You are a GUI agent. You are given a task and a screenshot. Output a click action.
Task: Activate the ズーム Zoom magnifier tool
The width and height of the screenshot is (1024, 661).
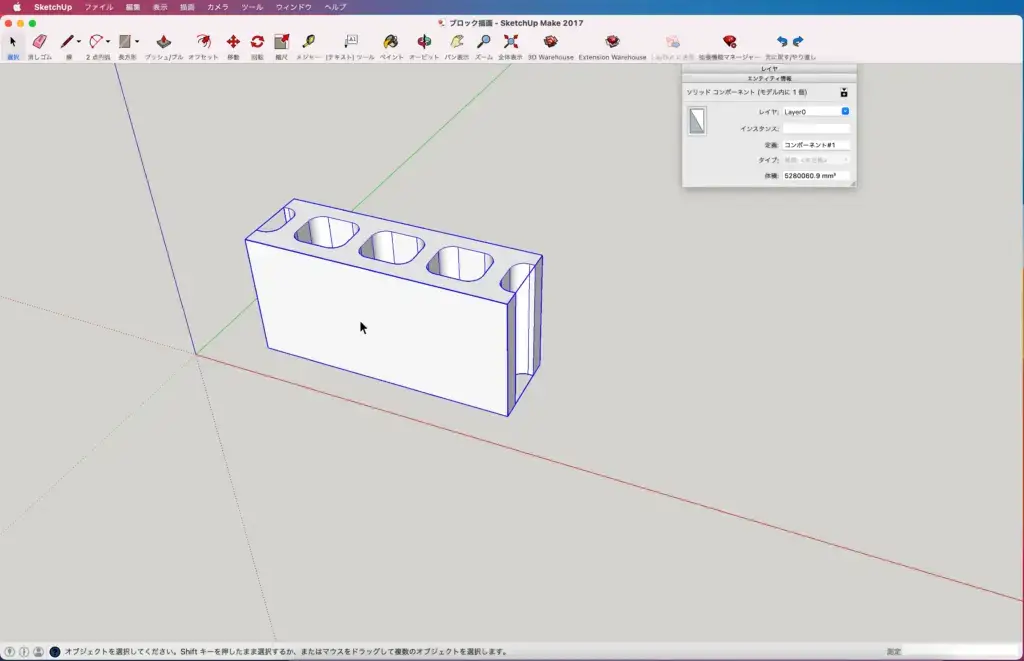484,42
